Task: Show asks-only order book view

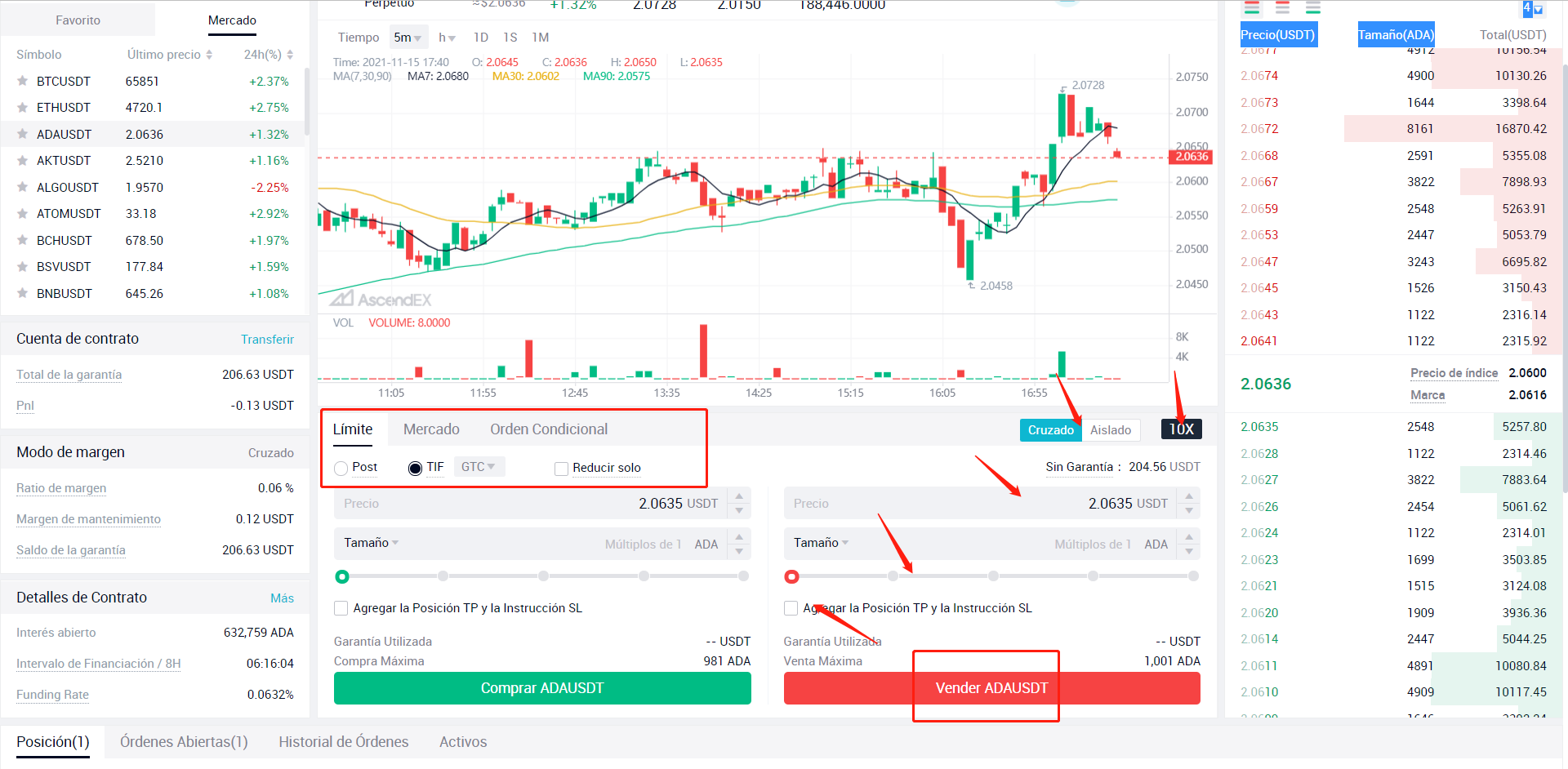Action: tap(1282, 8)
